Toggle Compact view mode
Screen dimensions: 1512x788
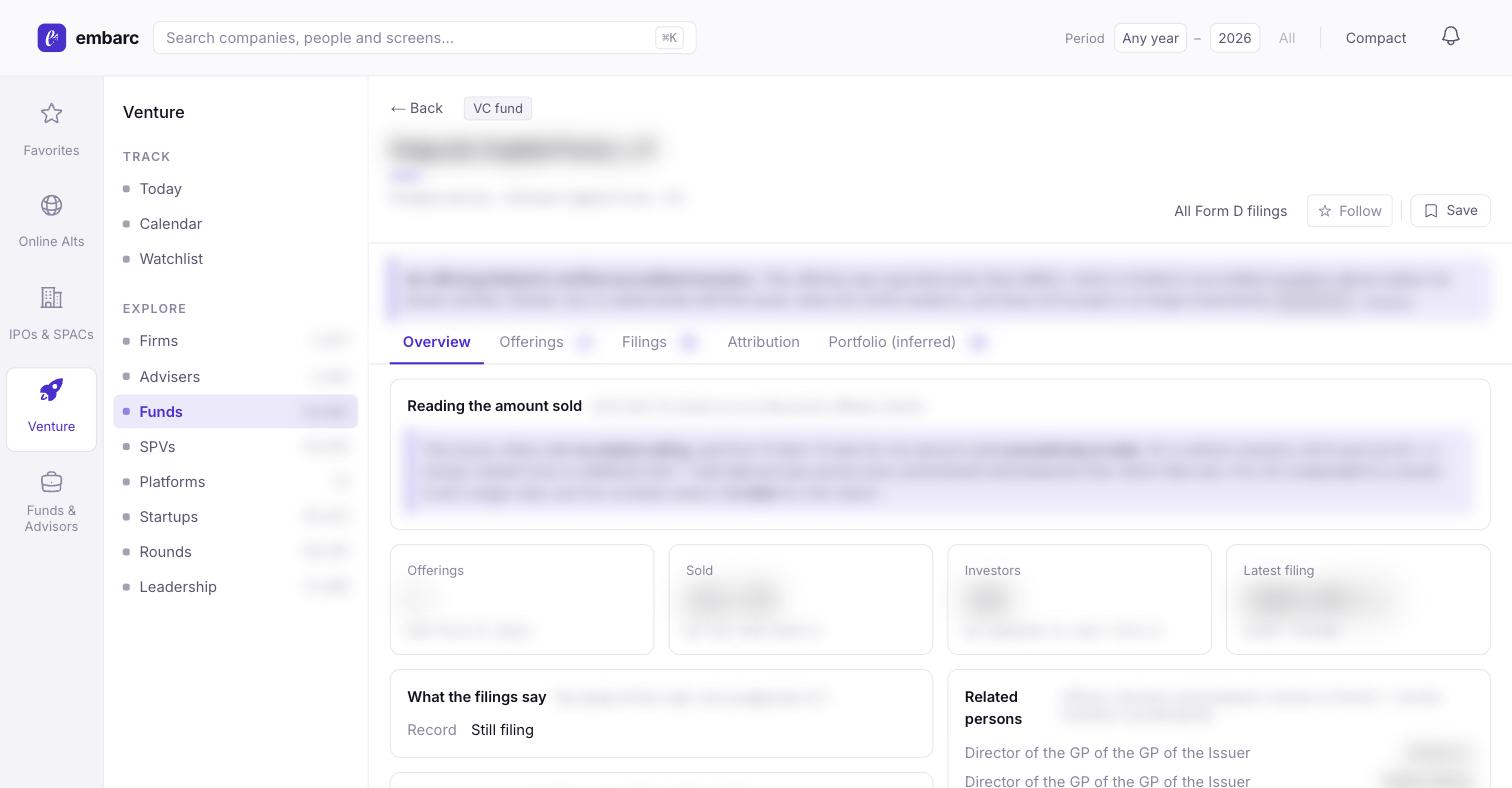point(1375,38)
